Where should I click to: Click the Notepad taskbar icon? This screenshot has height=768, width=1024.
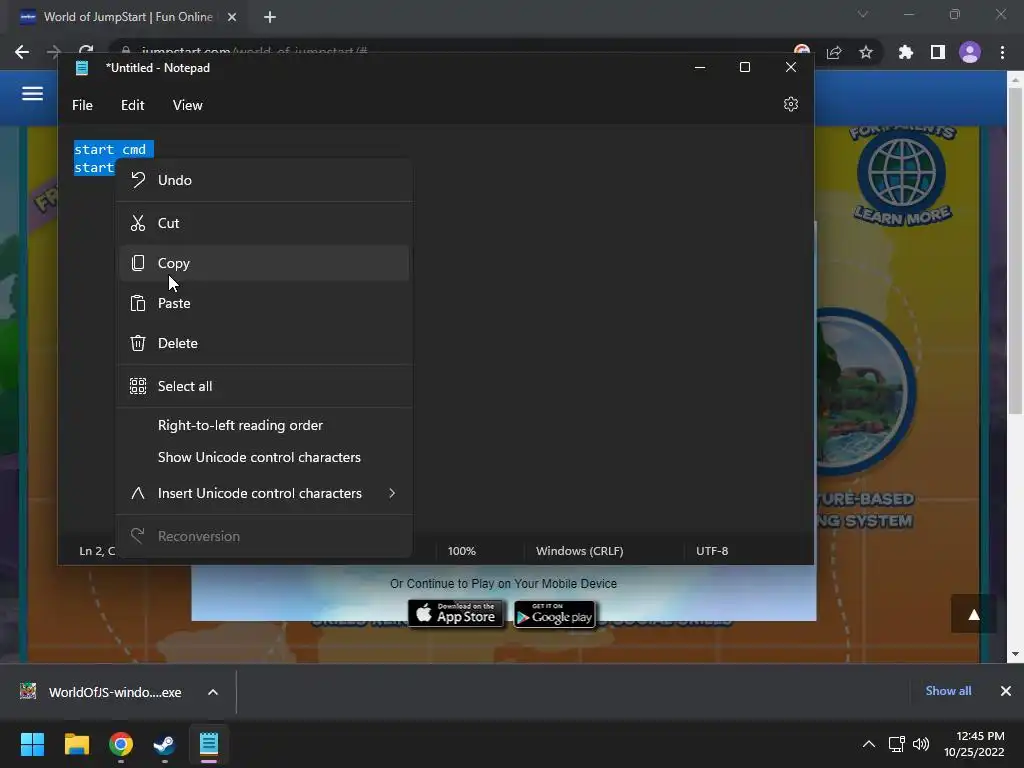(209, 744)
